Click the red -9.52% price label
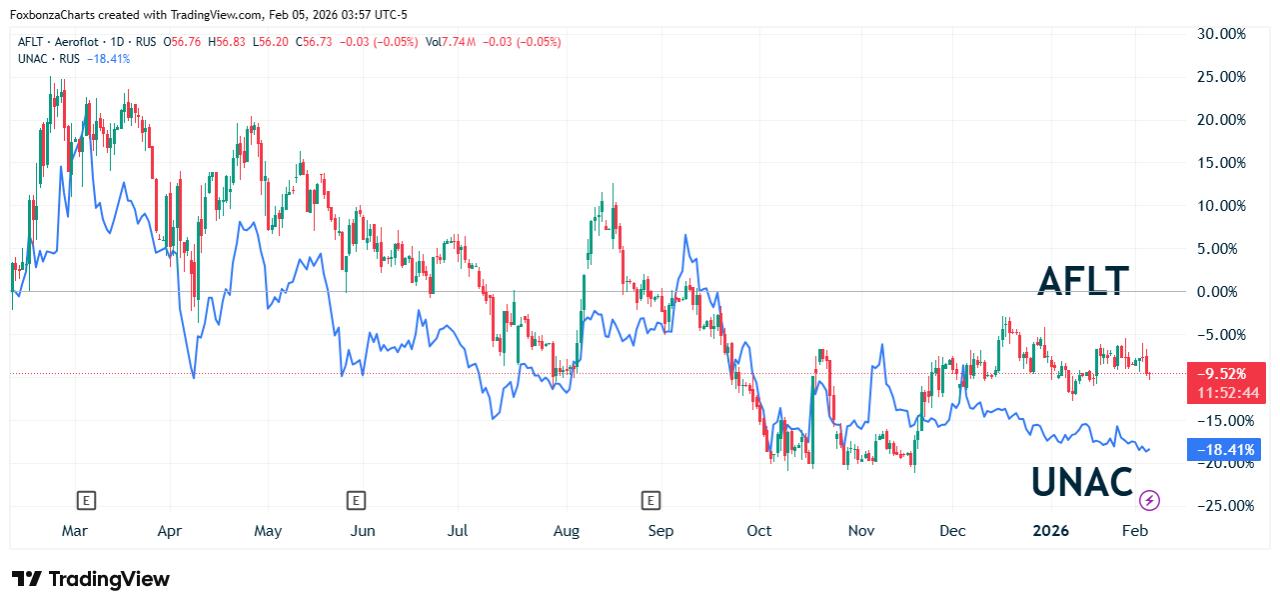 (x=1225, y=374)
